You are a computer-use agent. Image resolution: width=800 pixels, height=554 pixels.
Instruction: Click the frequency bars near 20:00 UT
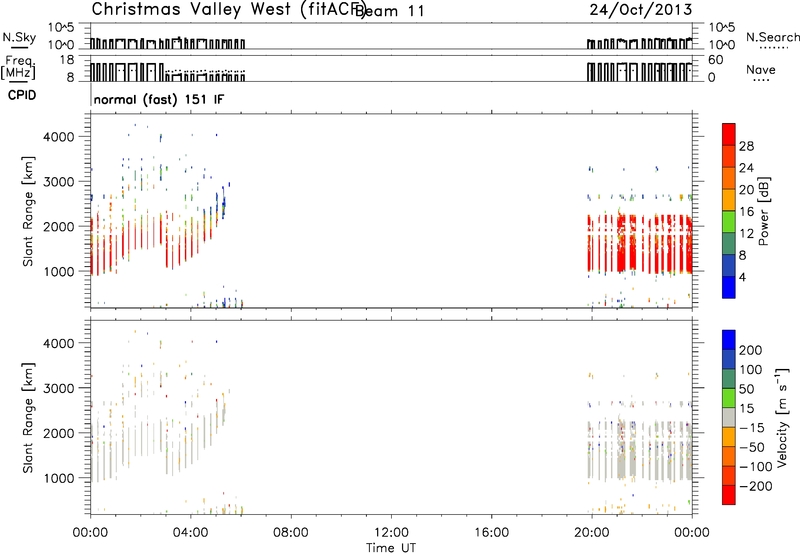click(x=640, y=72)
